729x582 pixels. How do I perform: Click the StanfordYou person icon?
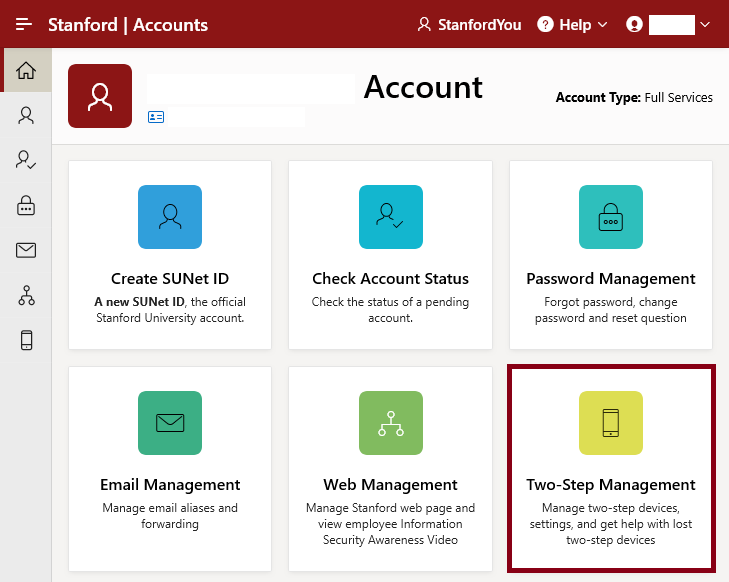point(424,24)
